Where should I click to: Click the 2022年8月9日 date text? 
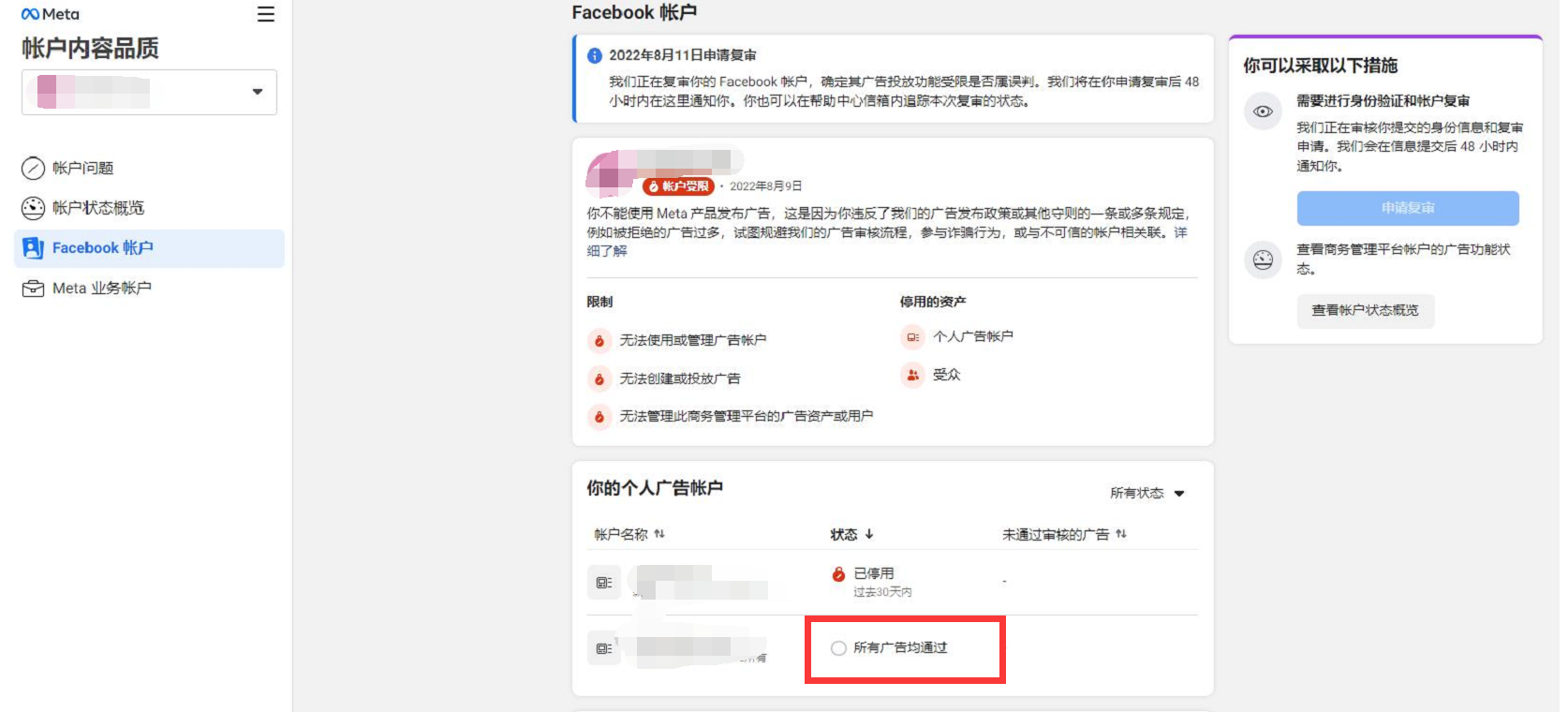[765, 186]
